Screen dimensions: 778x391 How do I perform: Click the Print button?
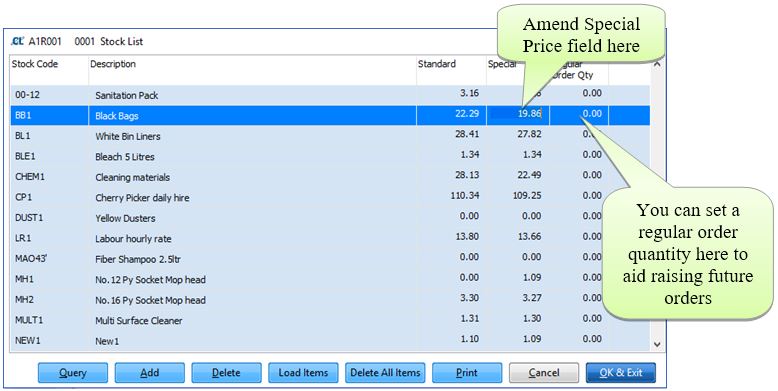[x=467, y=373]
